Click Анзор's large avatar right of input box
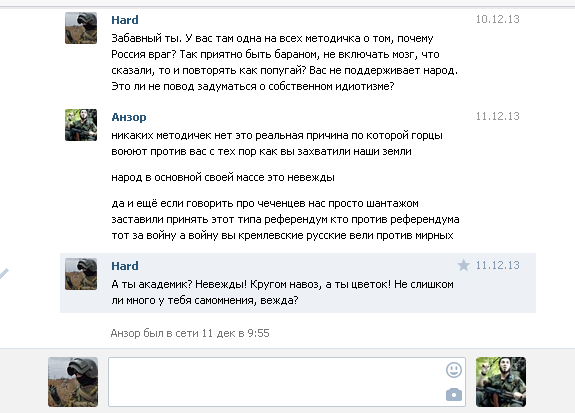 501,382
